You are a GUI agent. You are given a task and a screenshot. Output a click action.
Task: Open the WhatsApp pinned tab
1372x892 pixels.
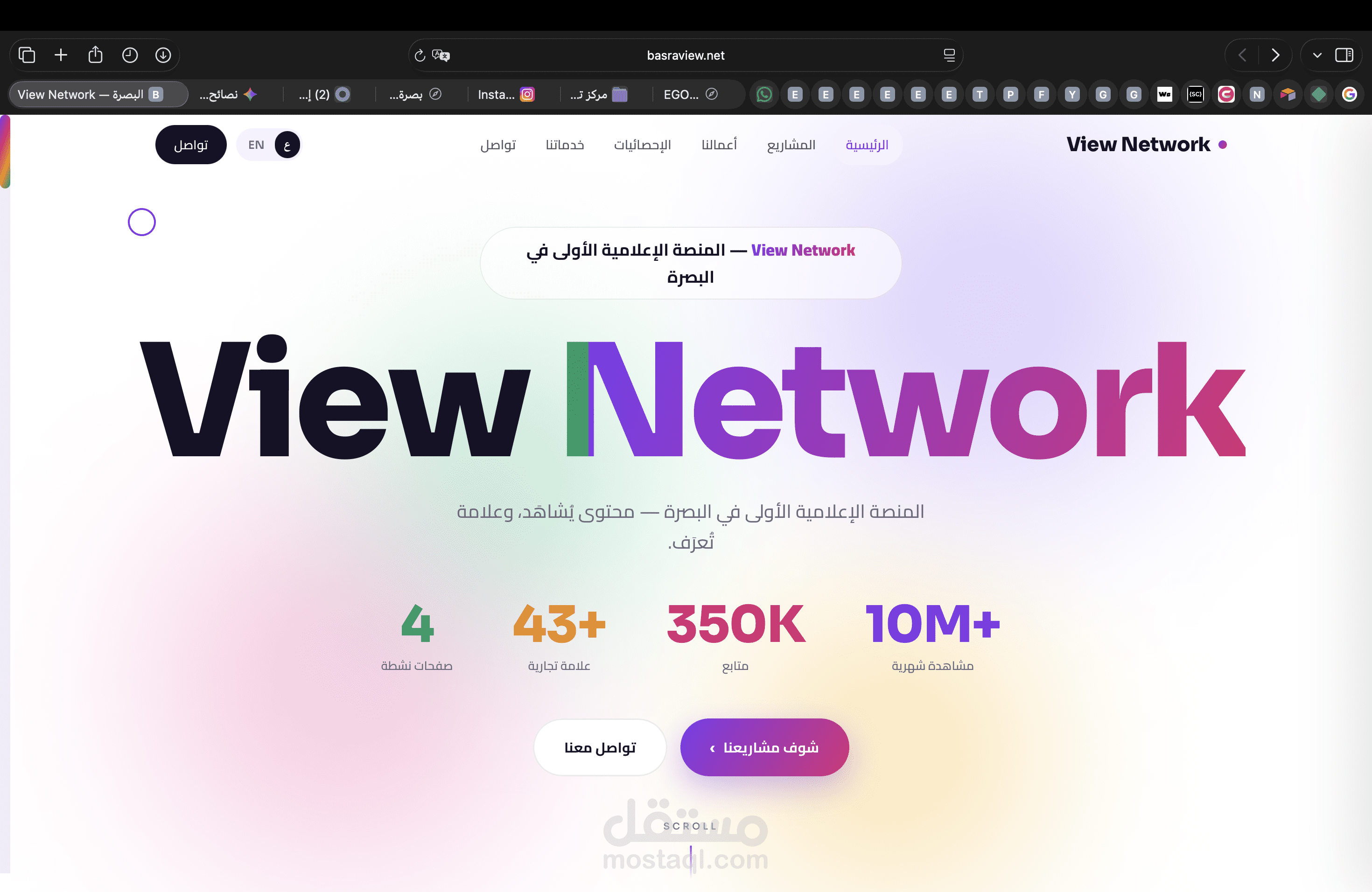(x=764, y=95)
